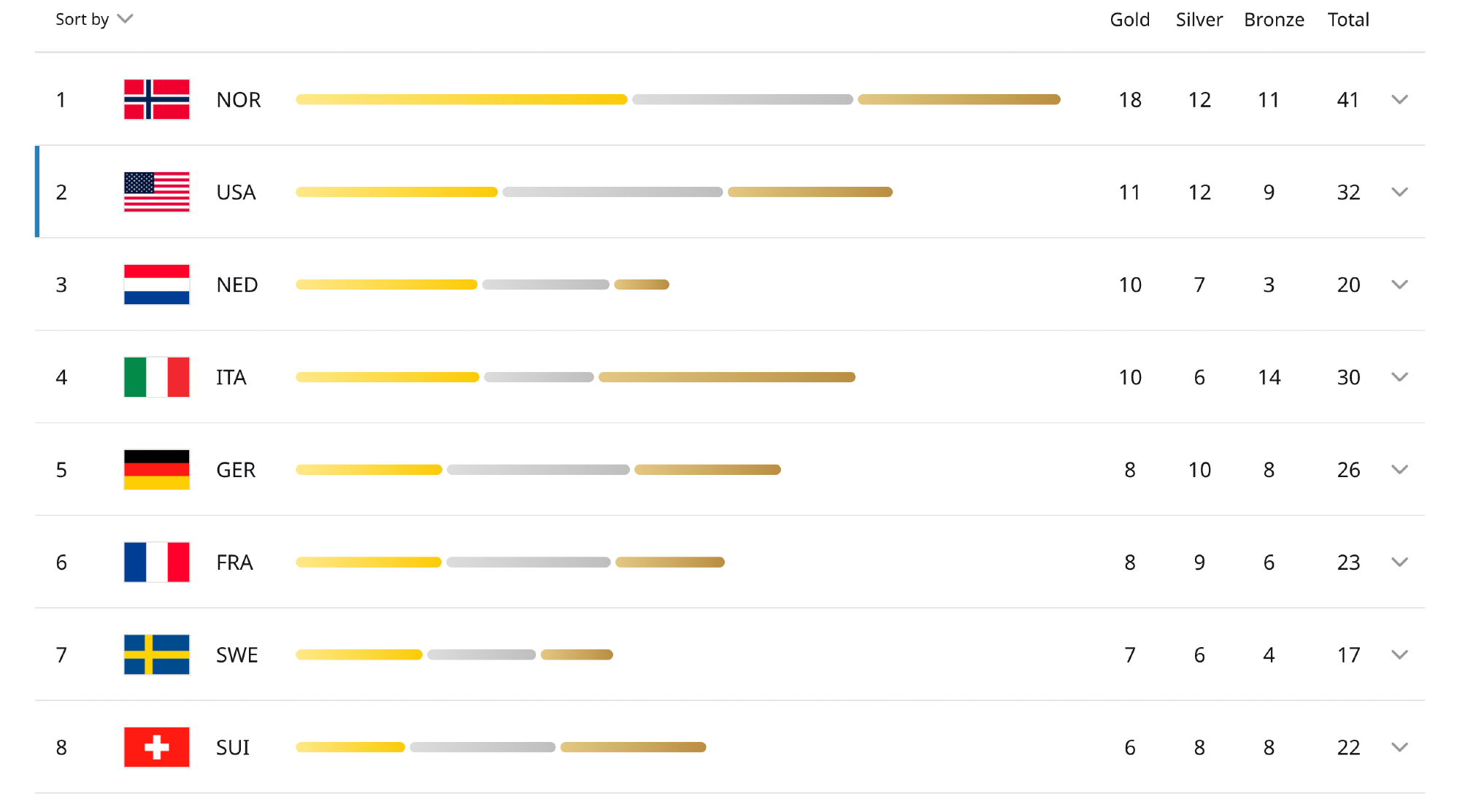Expand the SUI row chevron
Viewport: 1460px width, 812px height.
coord(1399,747)
